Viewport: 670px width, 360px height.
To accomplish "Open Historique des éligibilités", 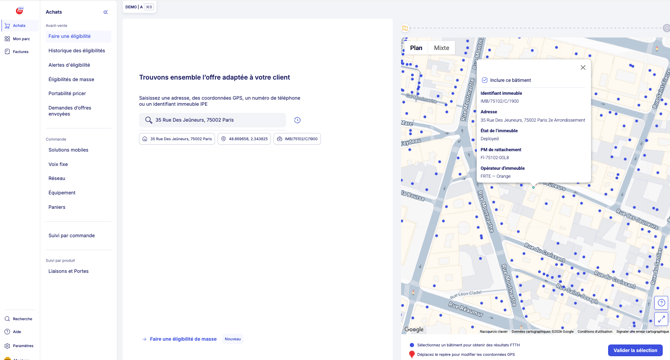I will (x=76, y=50).
